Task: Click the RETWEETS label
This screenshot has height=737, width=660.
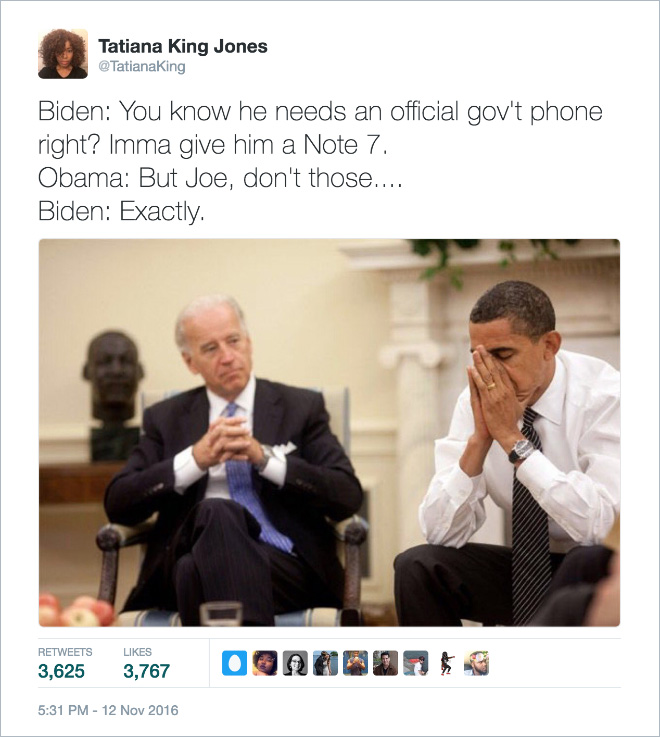Action: (x=65, y=652)
